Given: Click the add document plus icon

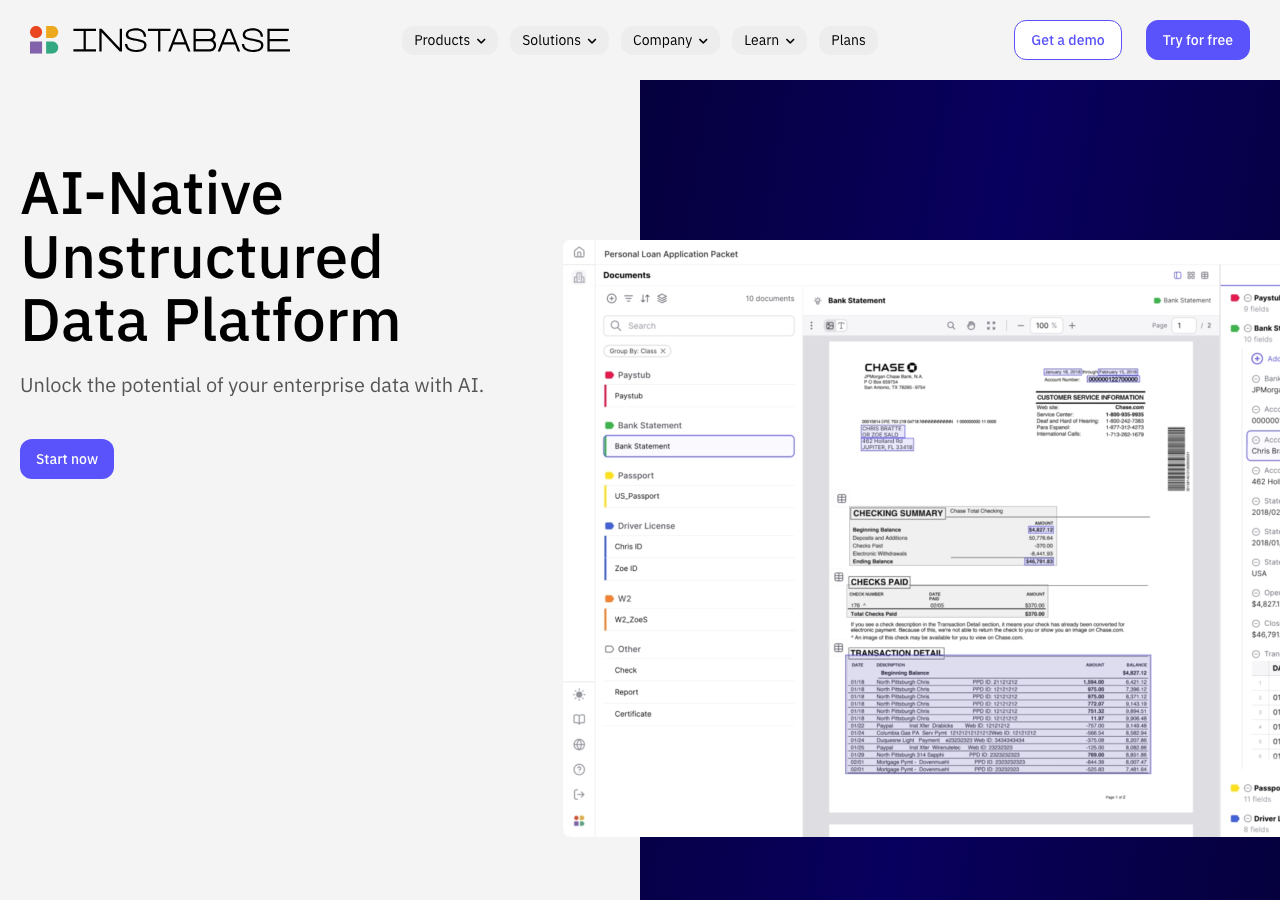Looking at the screenshot, I should (612, 298).
